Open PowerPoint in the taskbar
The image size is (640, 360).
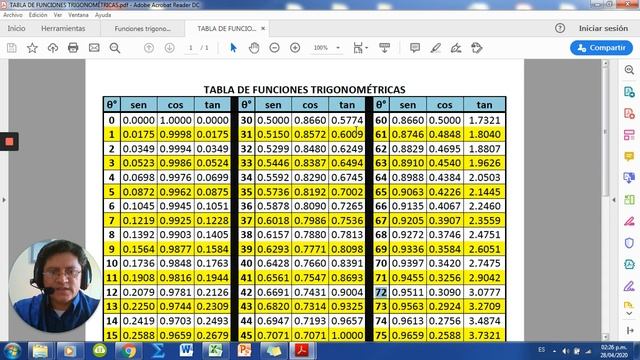point(244,351)
